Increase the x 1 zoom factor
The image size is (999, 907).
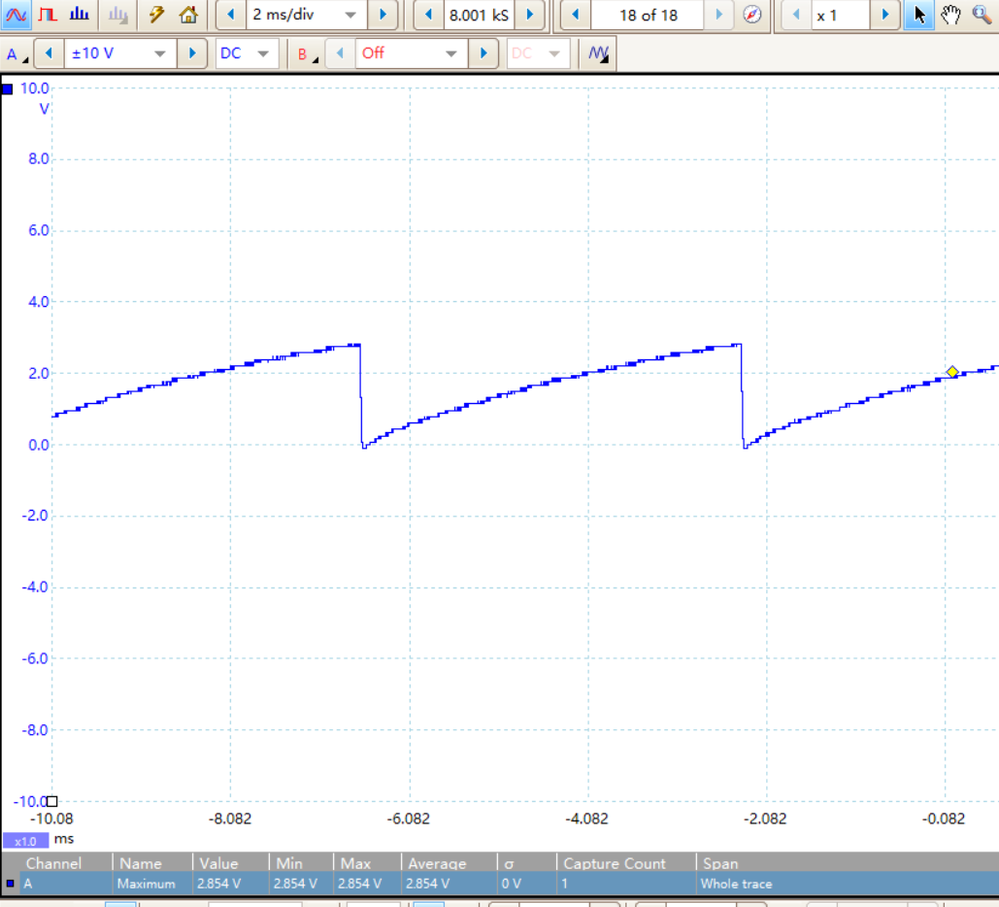pos(885,15)
